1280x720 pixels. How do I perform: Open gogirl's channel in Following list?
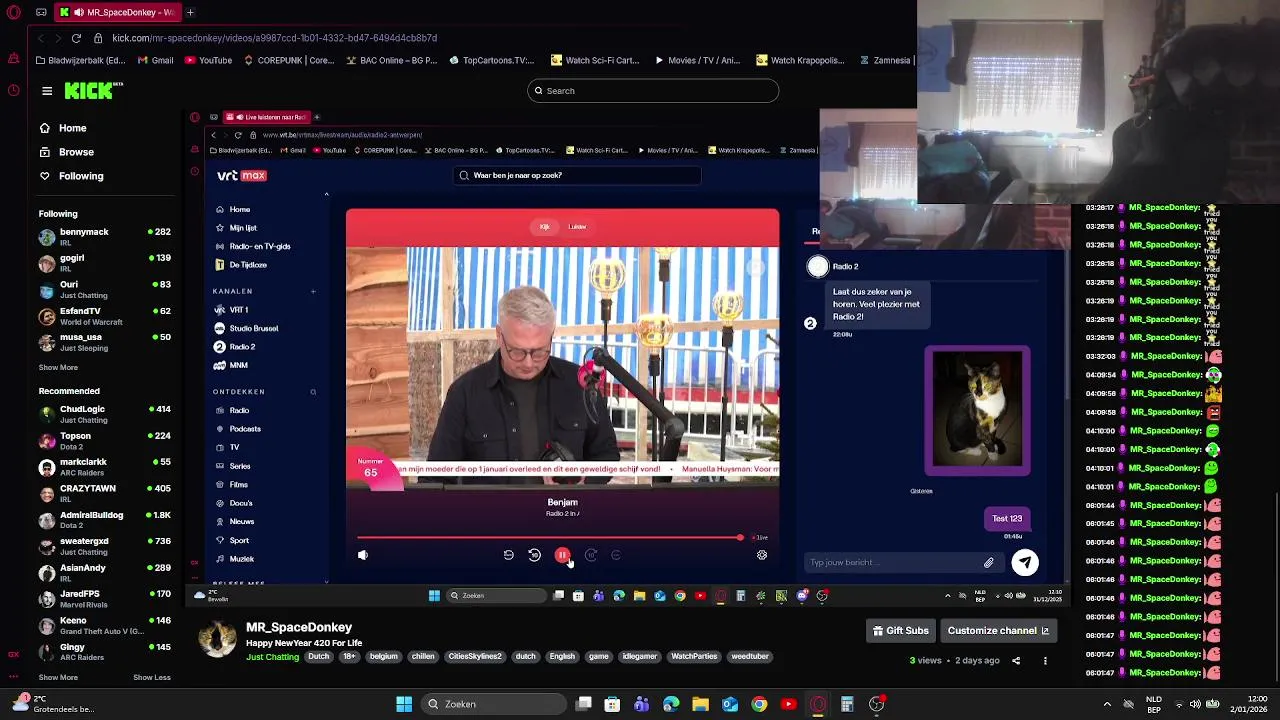pyautogui.click(x=105, y=262)
